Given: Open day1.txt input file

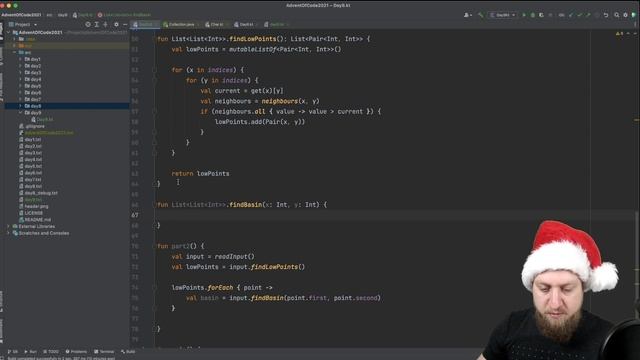Looking at the screenshot, I should [x=31, y=140].
